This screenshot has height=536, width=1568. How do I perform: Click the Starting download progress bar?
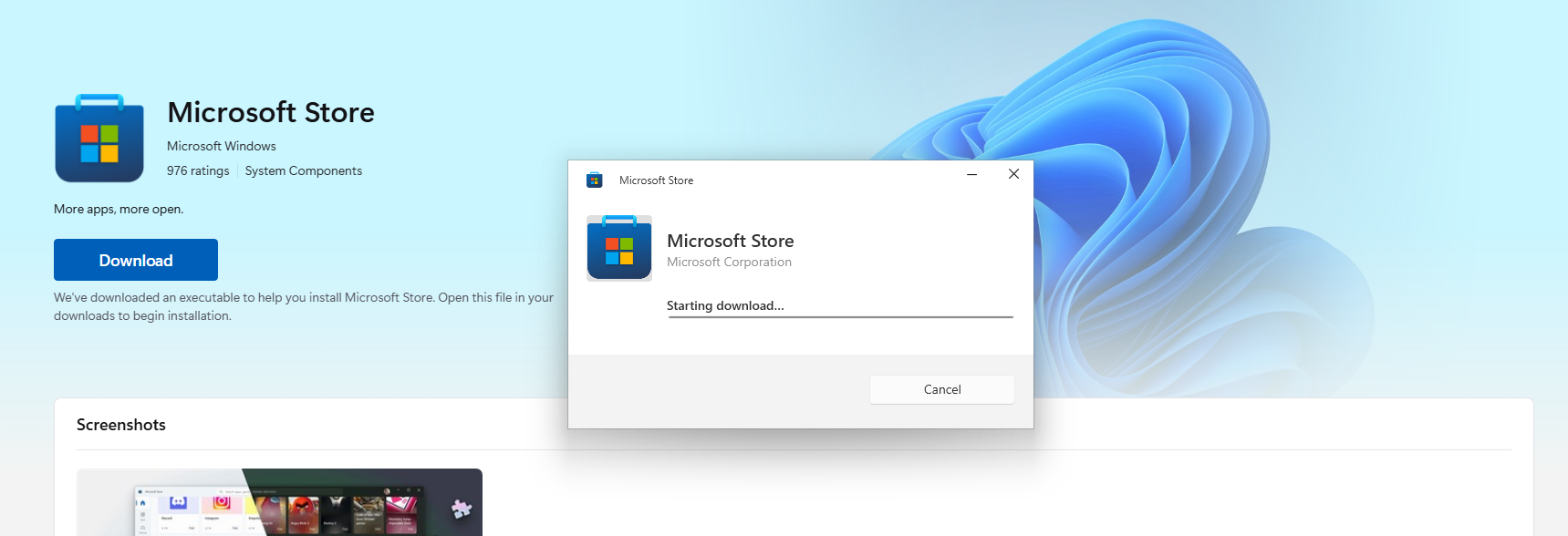click(840, 317)
